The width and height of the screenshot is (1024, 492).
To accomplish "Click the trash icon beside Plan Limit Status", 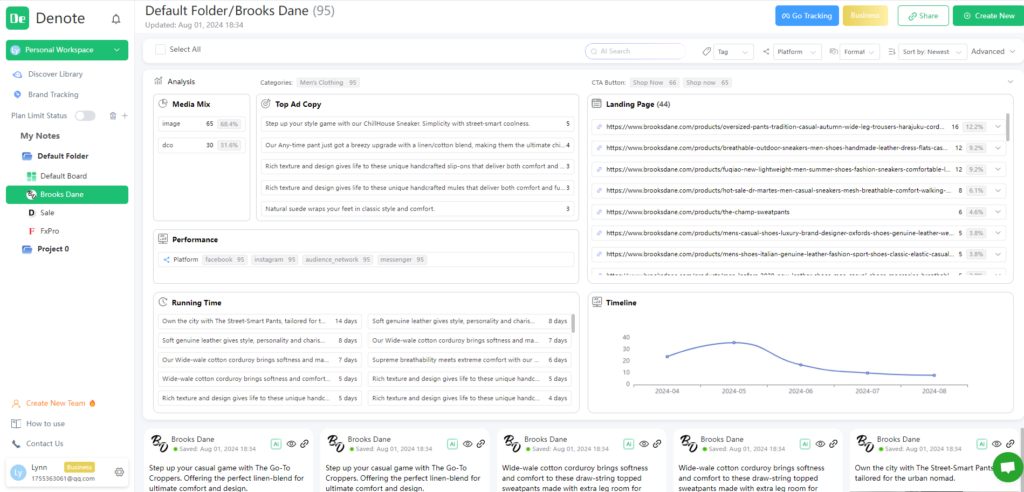I will click(112, 116).
